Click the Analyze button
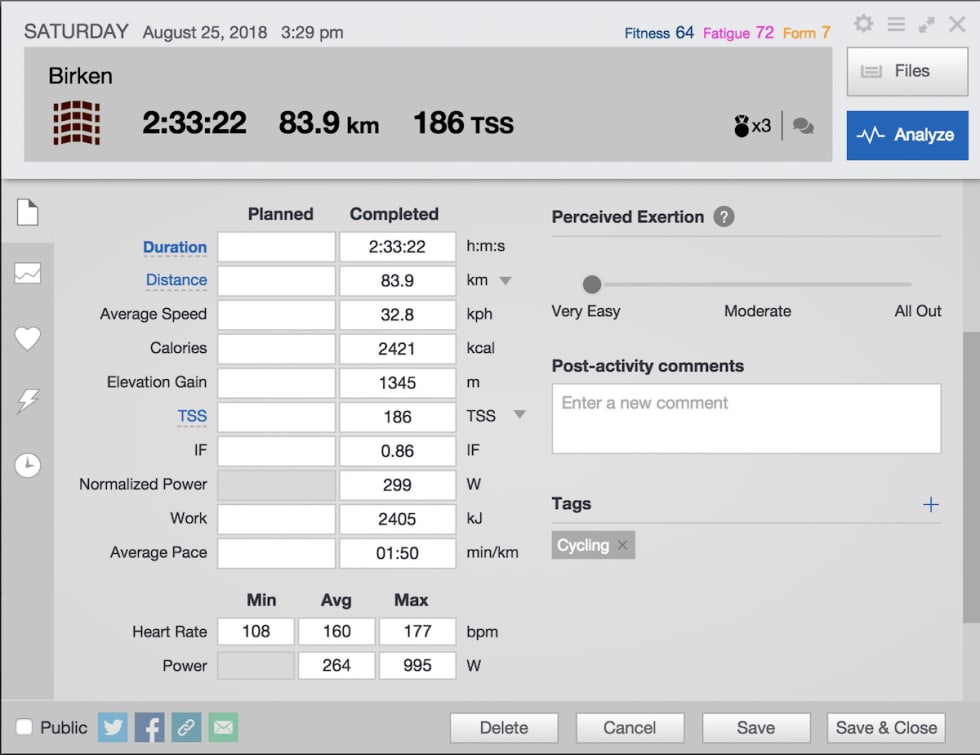Viewport: 980px width, 755px height. (x=907, y=135)
